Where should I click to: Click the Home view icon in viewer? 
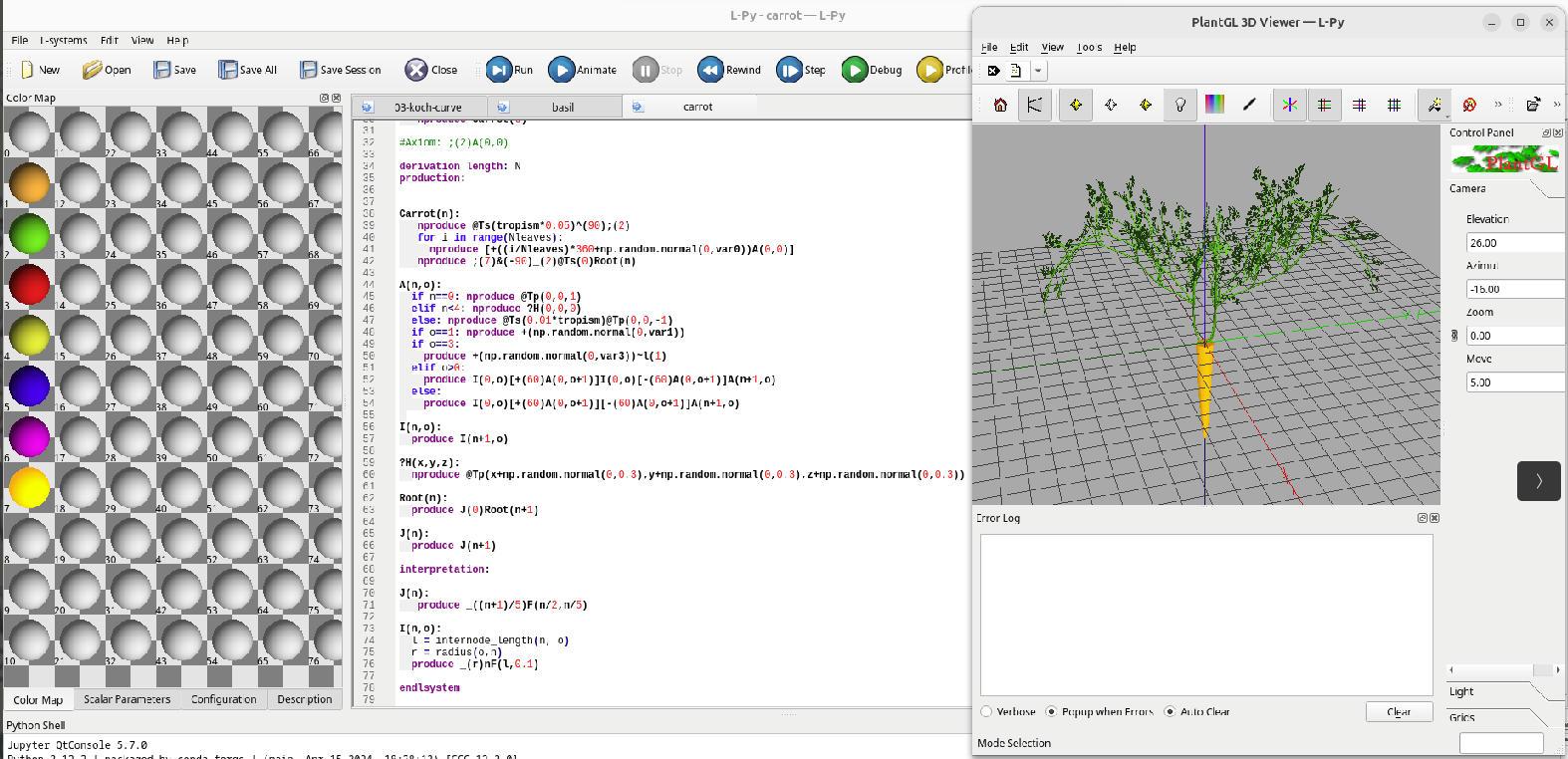click(1000, 105)
